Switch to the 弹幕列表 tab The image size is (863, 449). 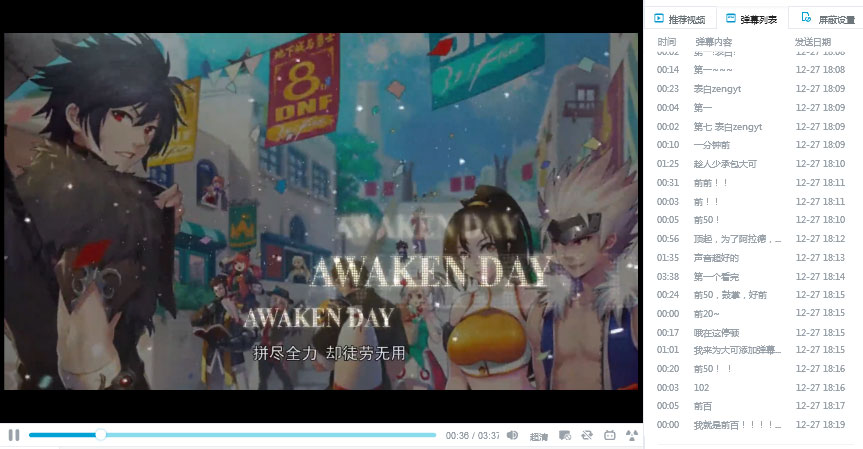pyautogui.click(x=752, y=19)
